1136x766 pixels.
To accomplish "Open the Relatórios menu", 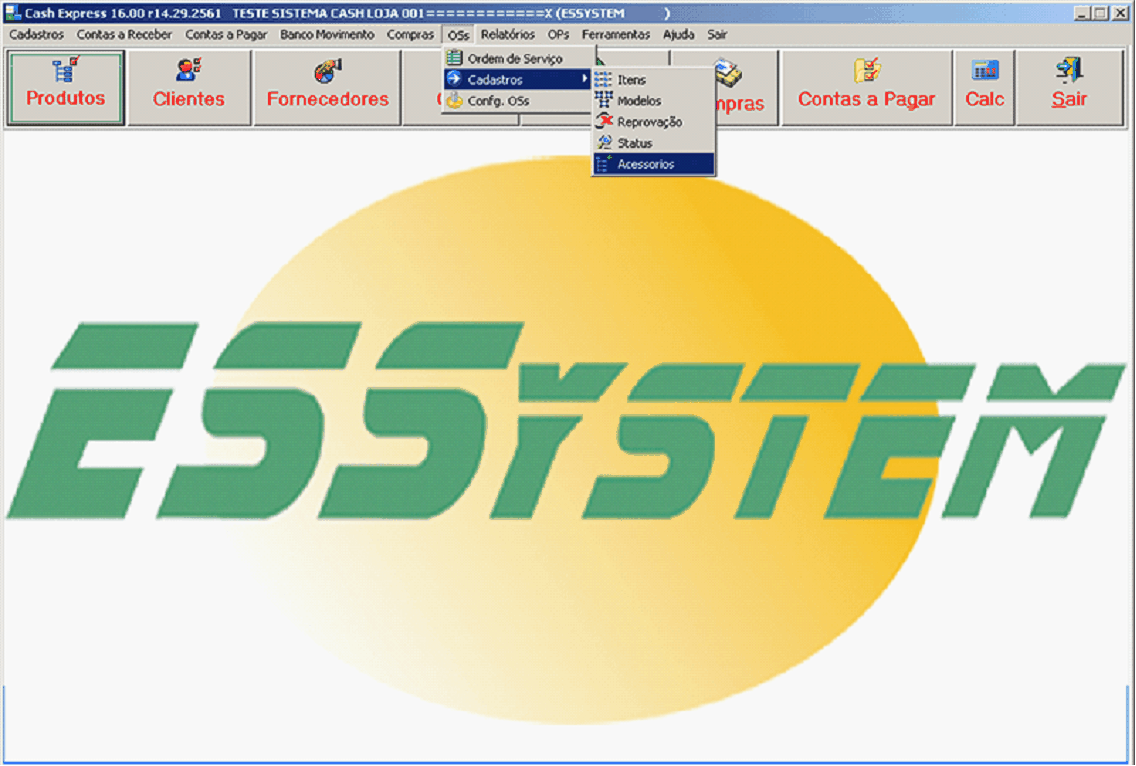I will (508, 34).
